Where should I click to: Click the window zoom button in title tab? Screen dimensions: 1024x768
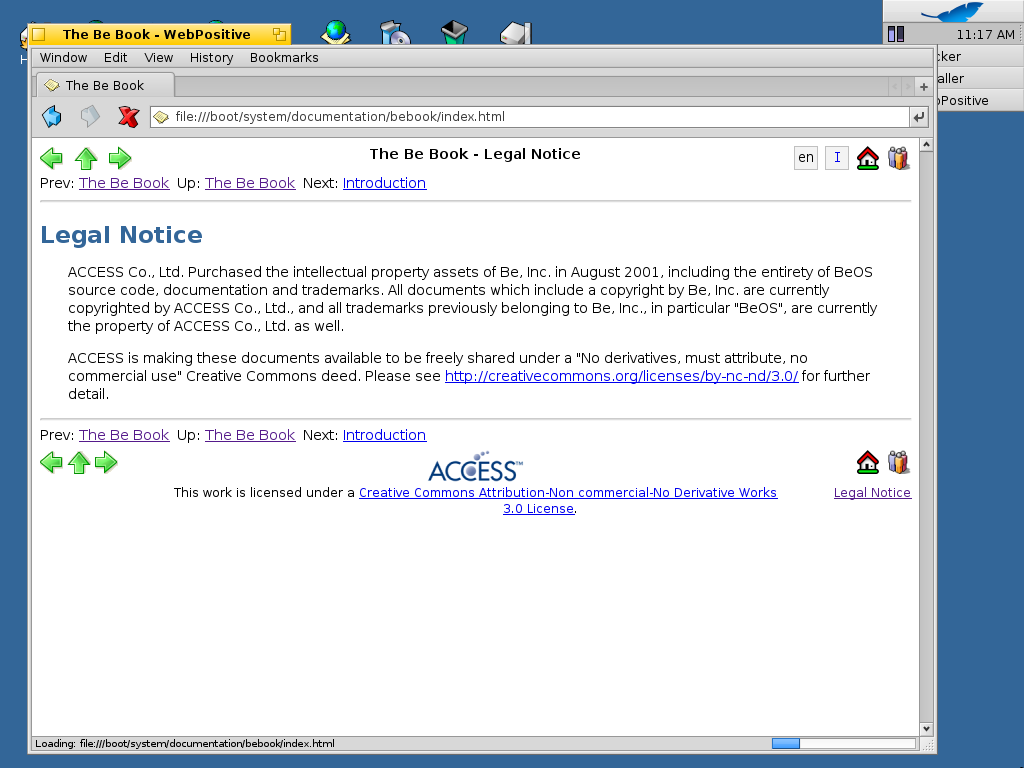[x=280, y=34]
